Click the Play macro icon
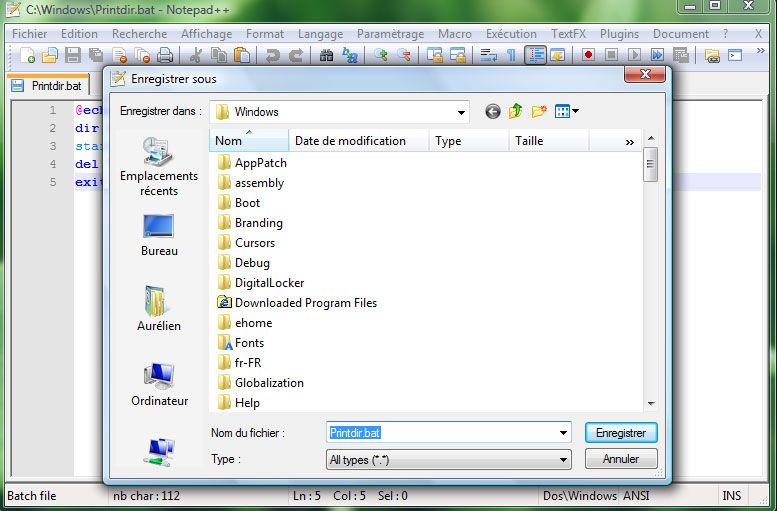The height and width of the screenshot is (511, 777). tap(634, 55)
